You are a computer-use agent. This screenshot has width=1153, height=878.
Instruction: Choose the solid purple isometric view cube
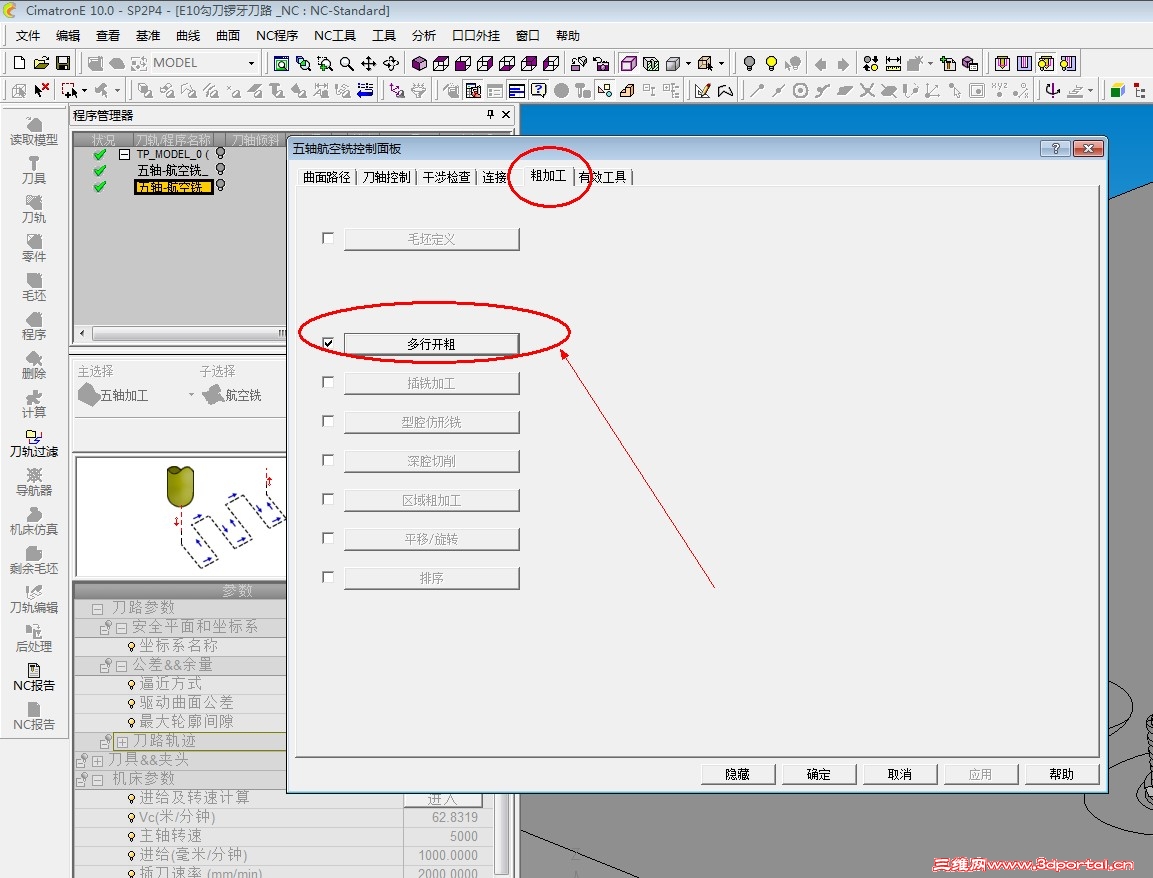[419, 64]
